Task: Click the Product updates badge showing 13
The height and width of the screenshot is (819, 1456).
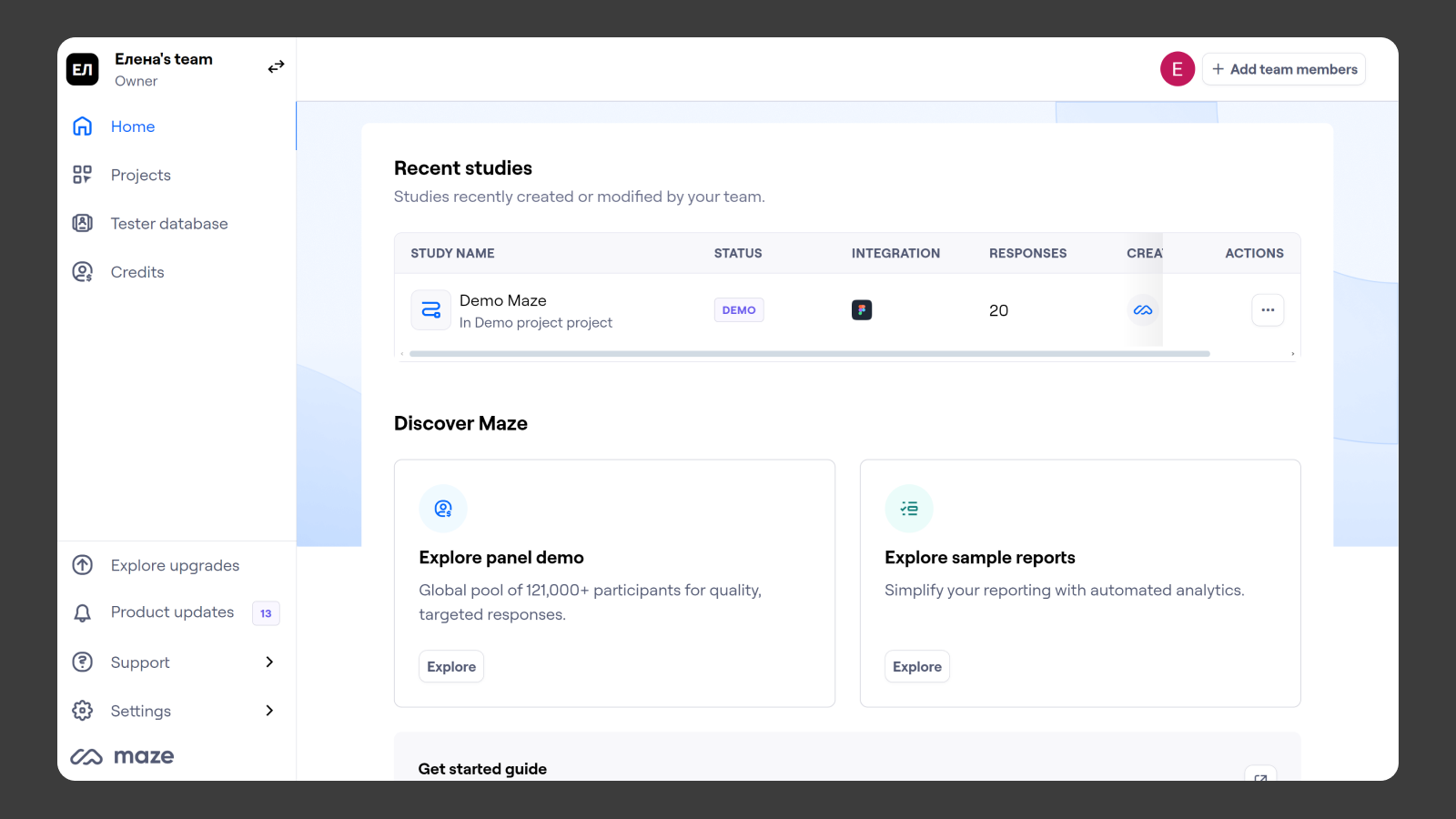Action: tap(266, 613)
